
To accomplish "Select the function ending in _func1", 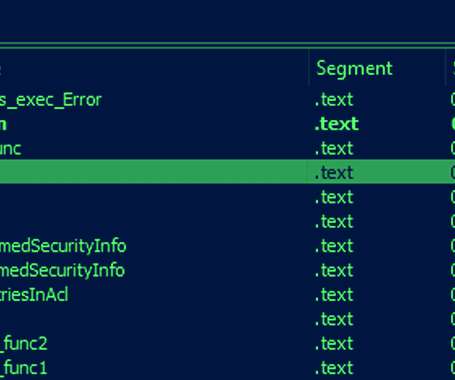I will pyautogui.click(x=227, y=368).
